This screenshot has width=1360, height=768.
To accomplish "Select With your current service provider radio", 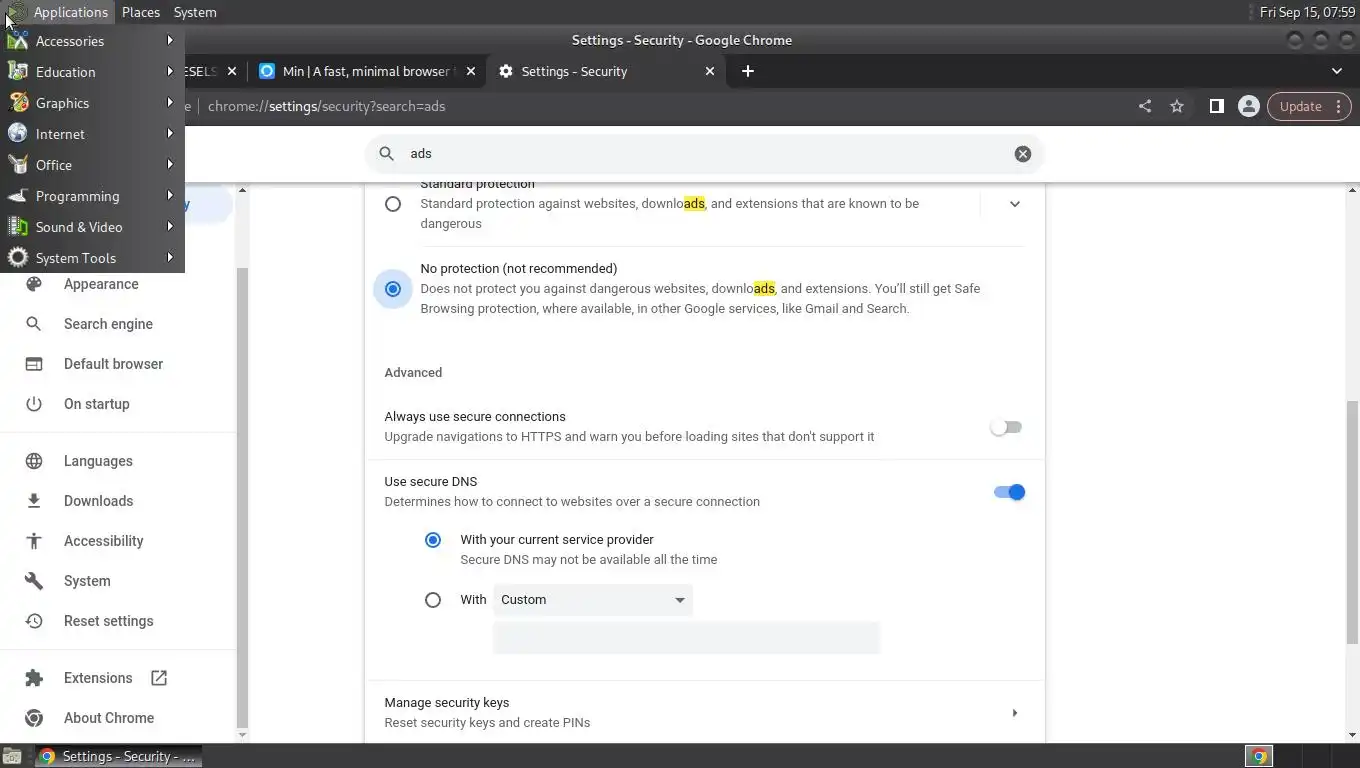I will point(433,540).
